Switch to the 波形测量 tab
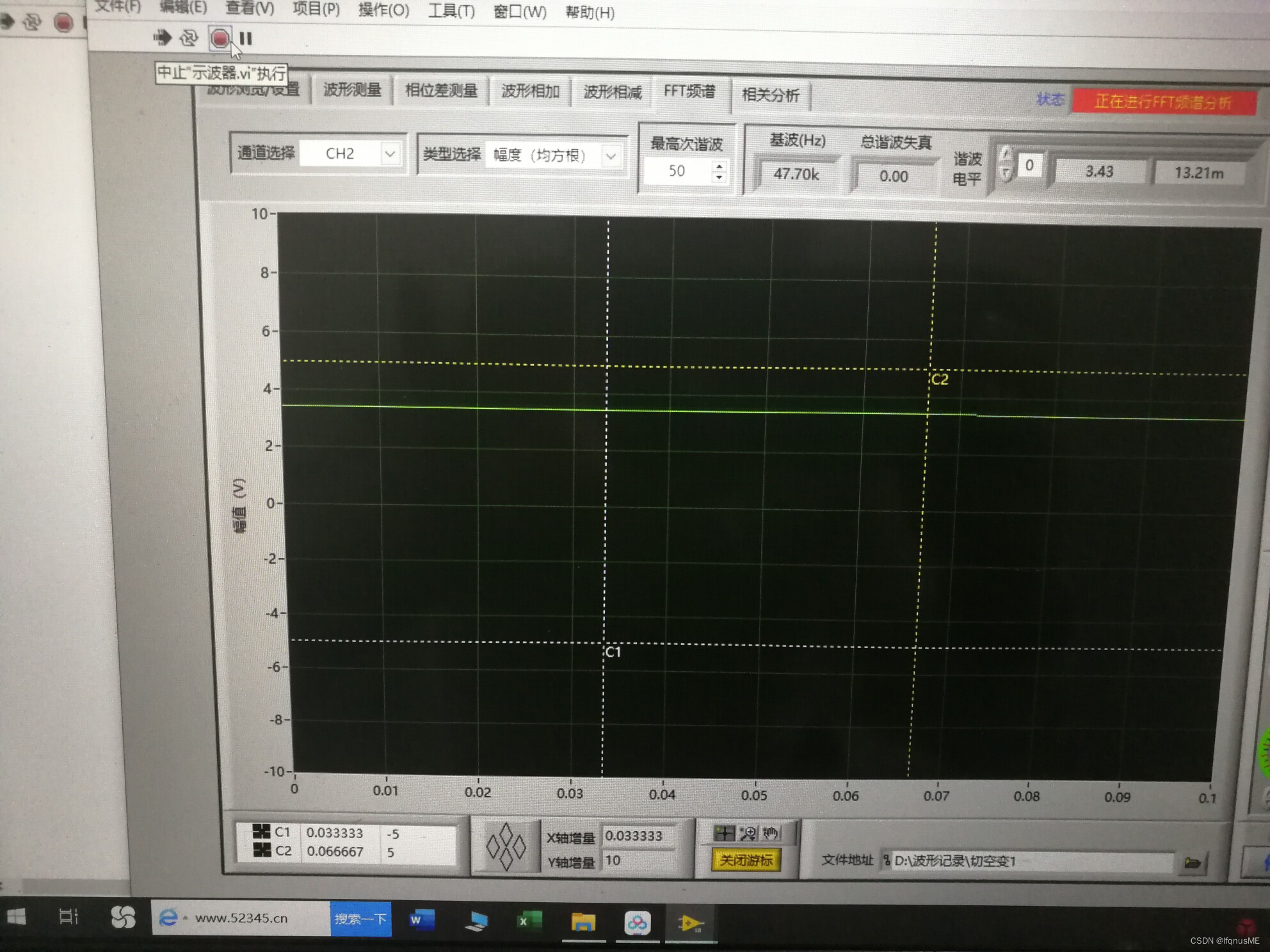 [x=352, y=90]
